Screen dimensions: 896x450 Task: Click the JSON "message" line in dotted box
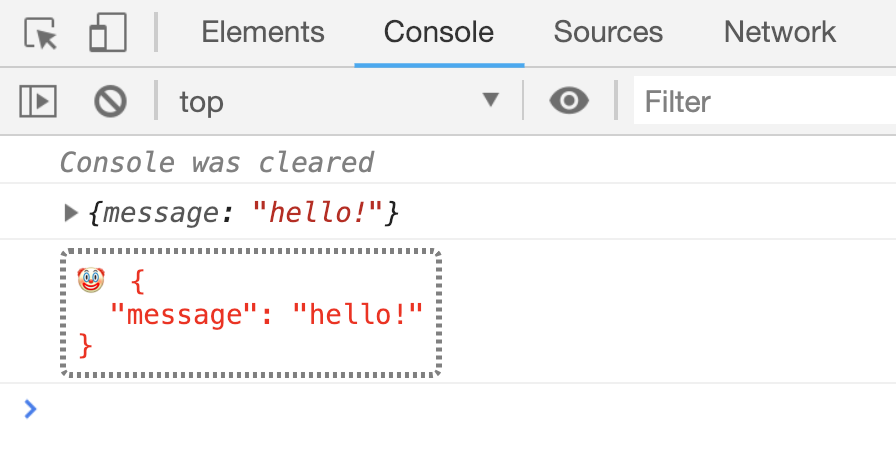(267, 315)
